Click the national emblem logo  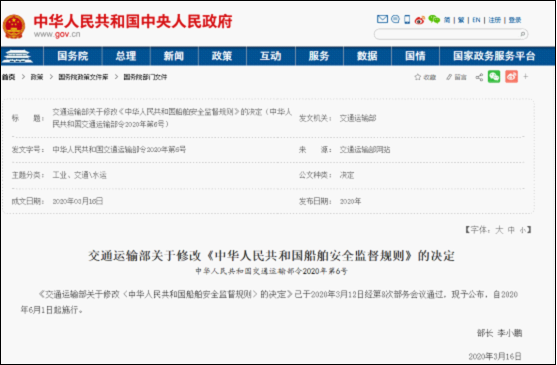[x=14, y=26]
